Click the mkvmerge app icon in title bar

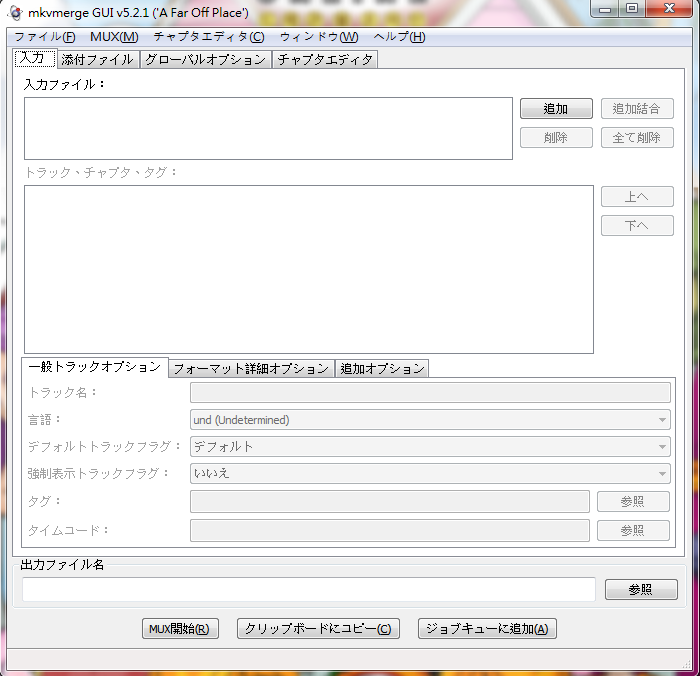pyautogui.click(x=15, y=13)
